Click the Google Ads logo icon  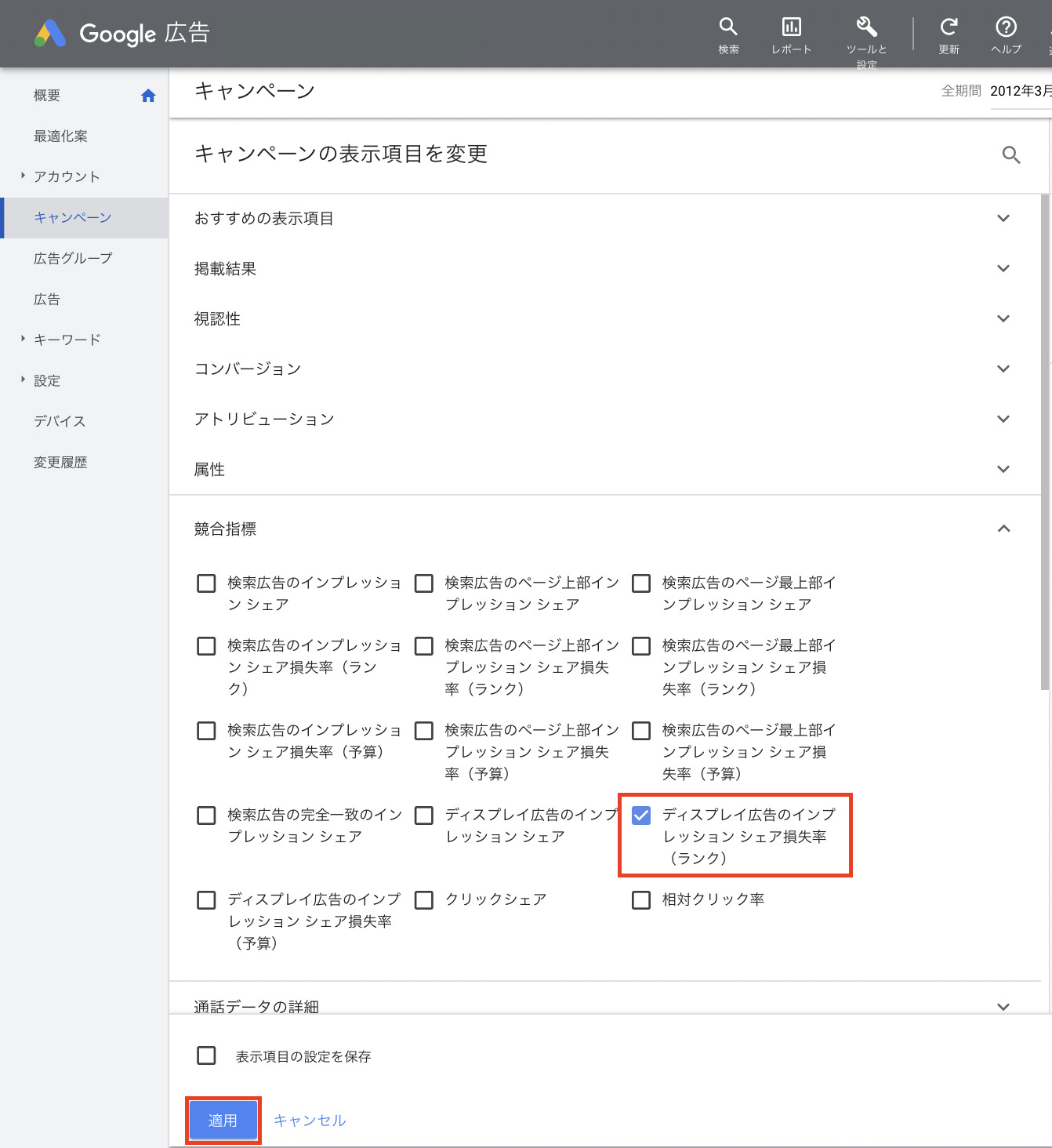pyautogui.click(x=49, y=34)
